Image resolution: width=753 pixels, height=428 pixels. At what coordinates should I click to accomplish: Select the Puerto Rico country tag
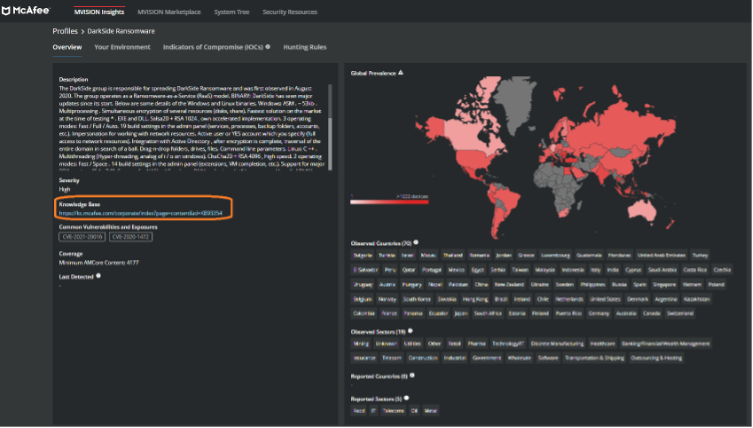(568, 314)
